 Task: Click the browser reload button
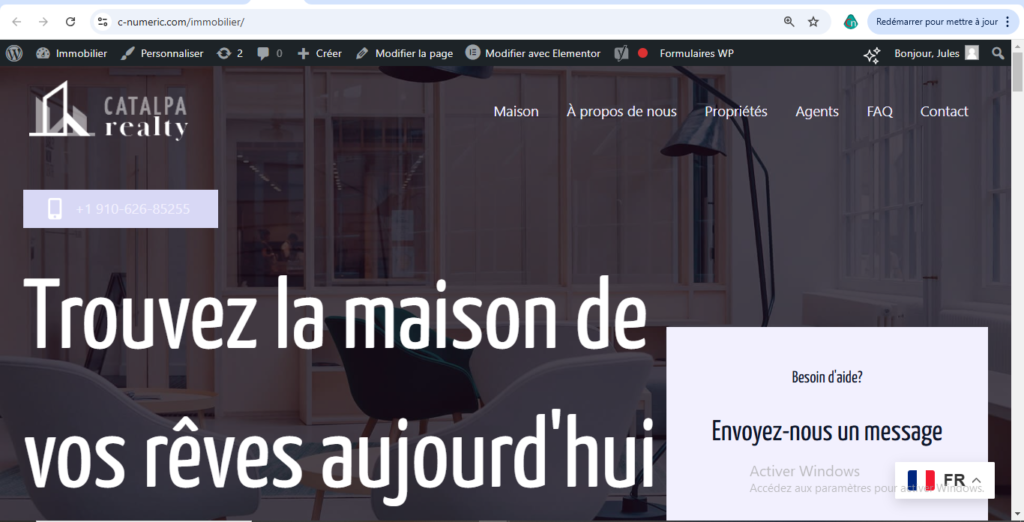70,21
